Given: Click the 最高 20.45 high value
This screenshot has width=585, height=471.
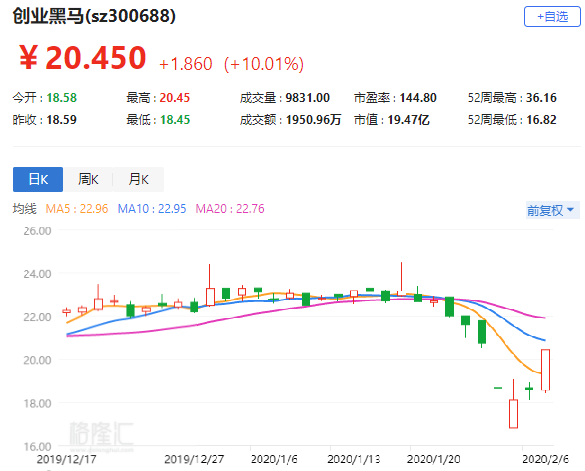Looking at the screenshot, I should pos(158,98).
